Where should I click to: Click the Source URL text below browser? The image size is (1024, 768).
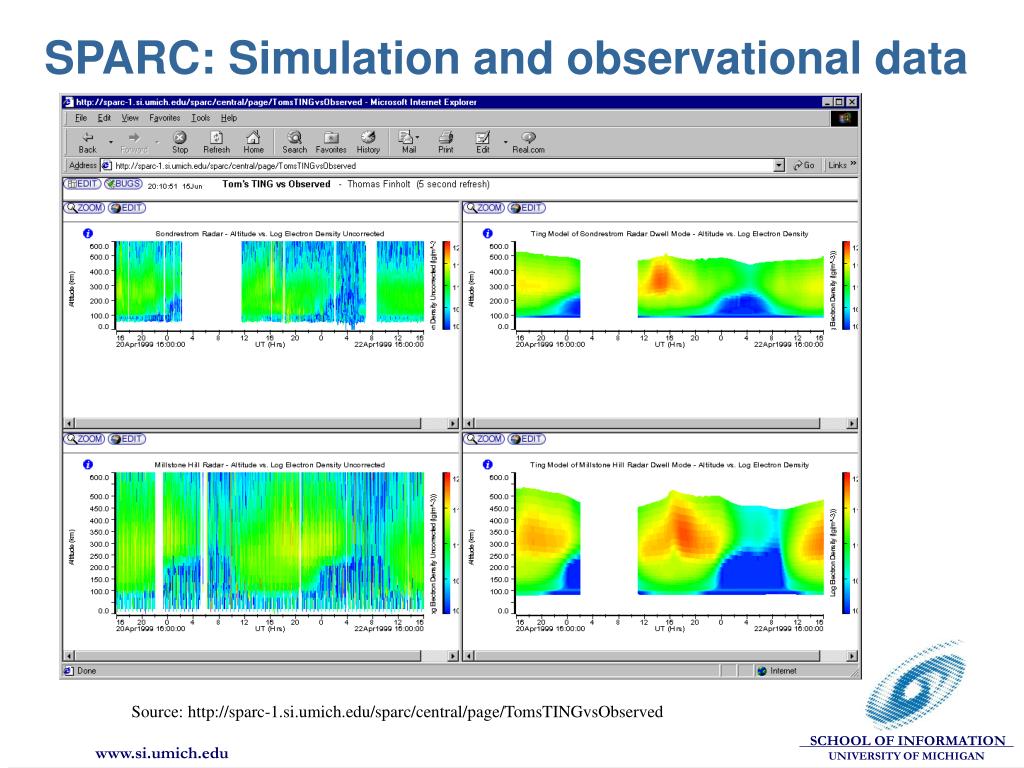(x=397, y=711)
